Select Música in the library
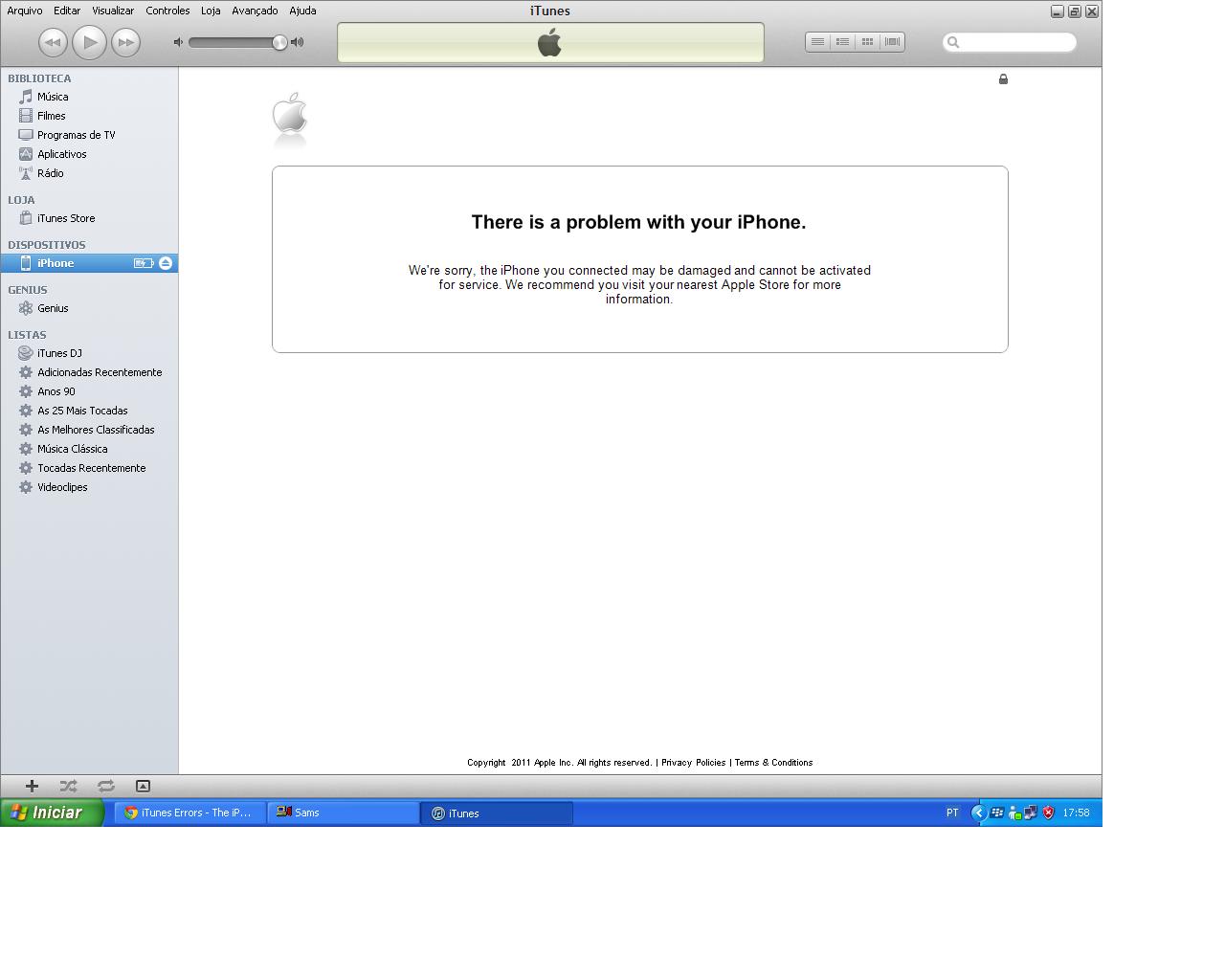The image size is (1225, 980). (89, 97)
